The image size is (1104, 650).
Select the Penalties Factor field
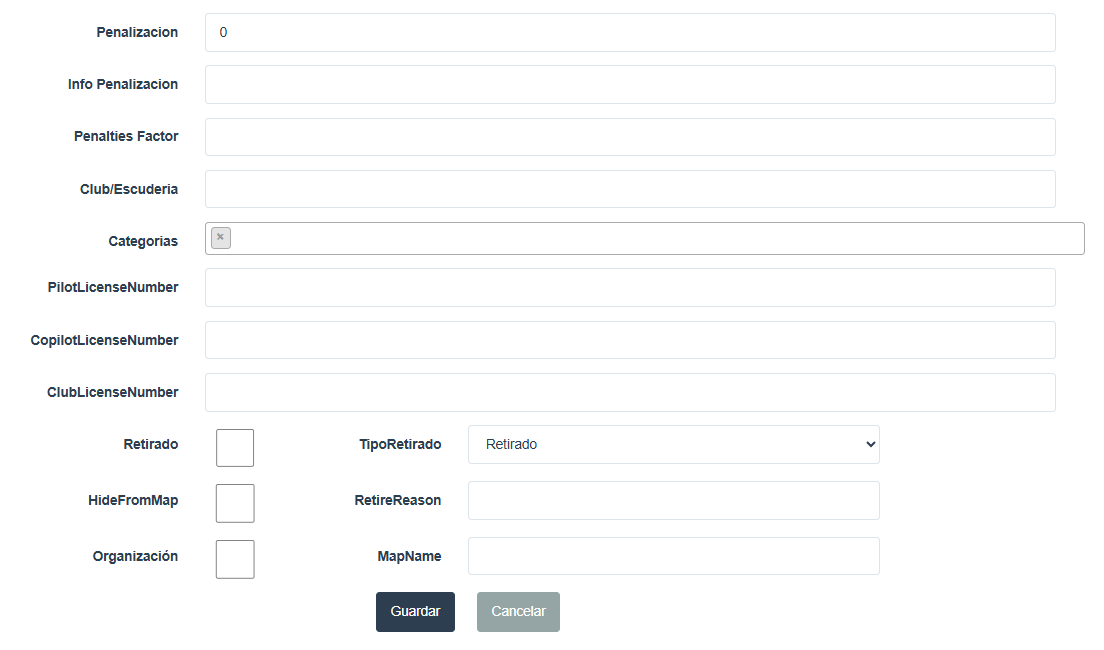coord(630,137)
